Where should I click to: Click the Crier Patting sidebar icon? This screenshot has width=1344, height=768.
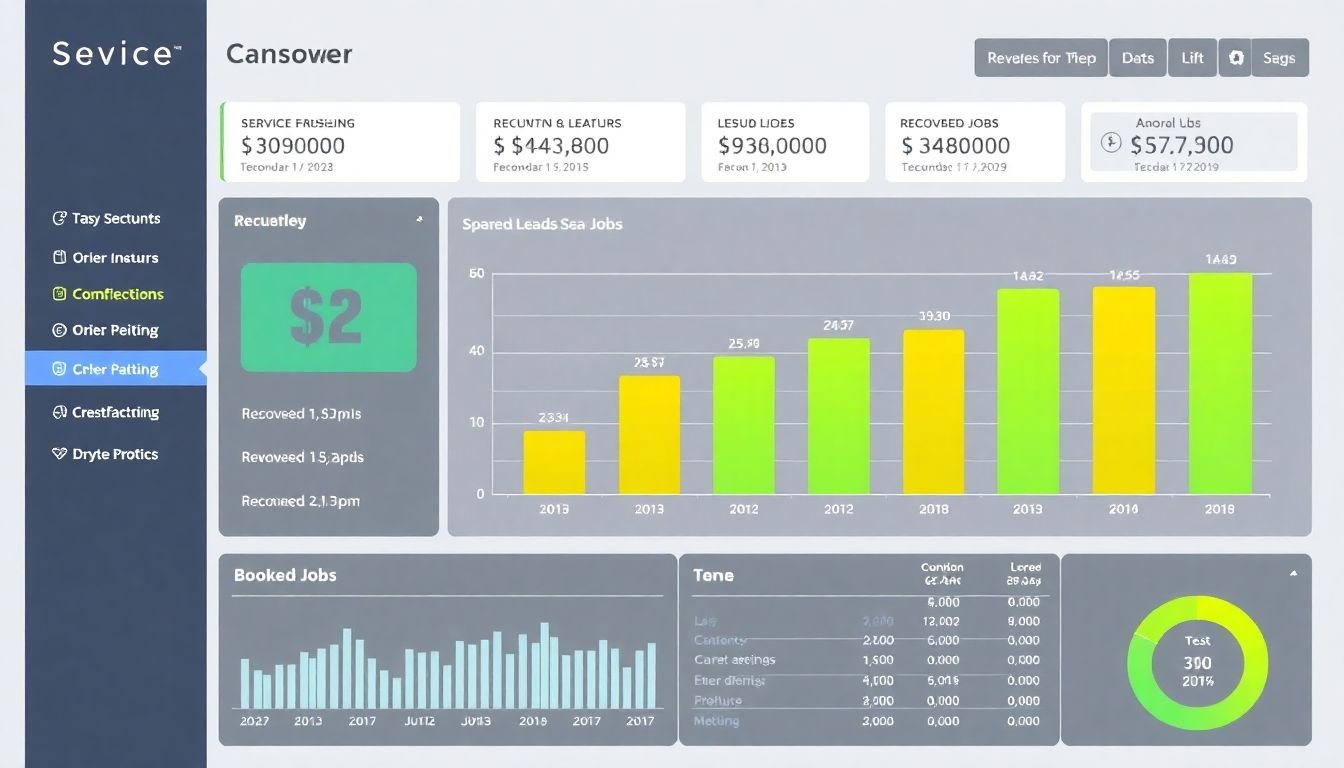click(x=59, y=369)
